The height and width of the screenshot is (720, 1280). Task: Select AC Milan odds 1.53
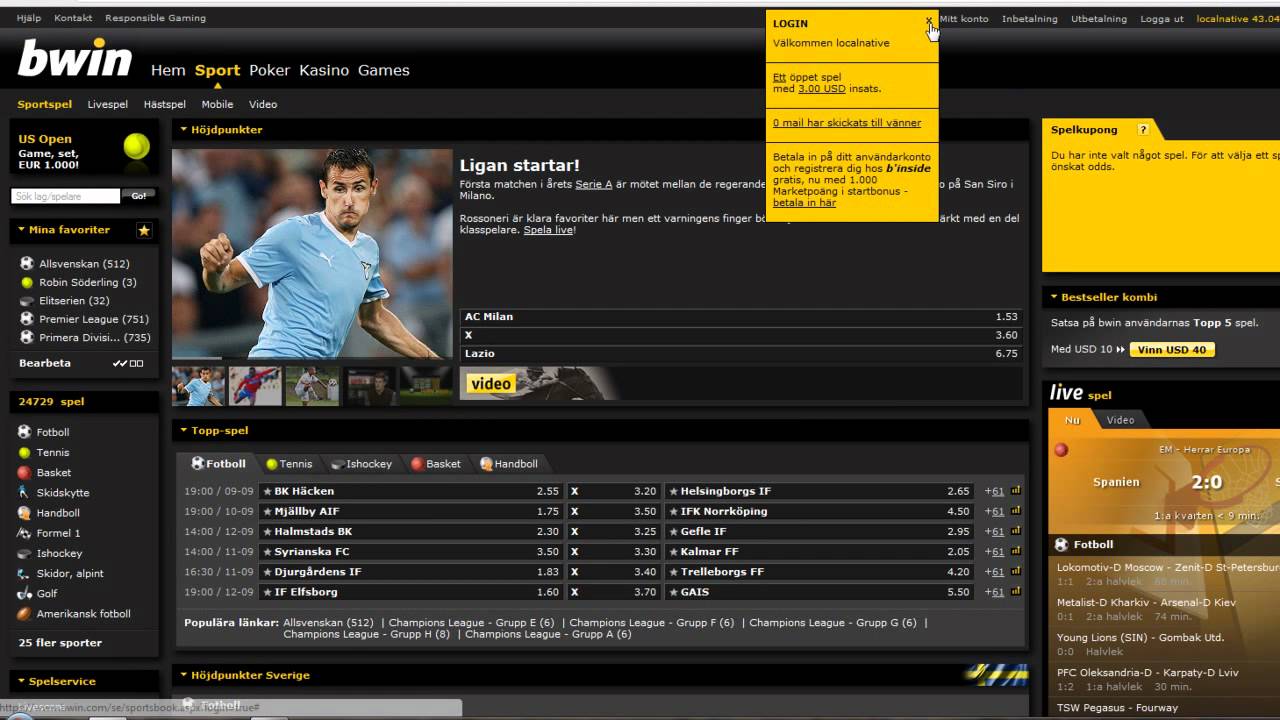coord(741,316)
